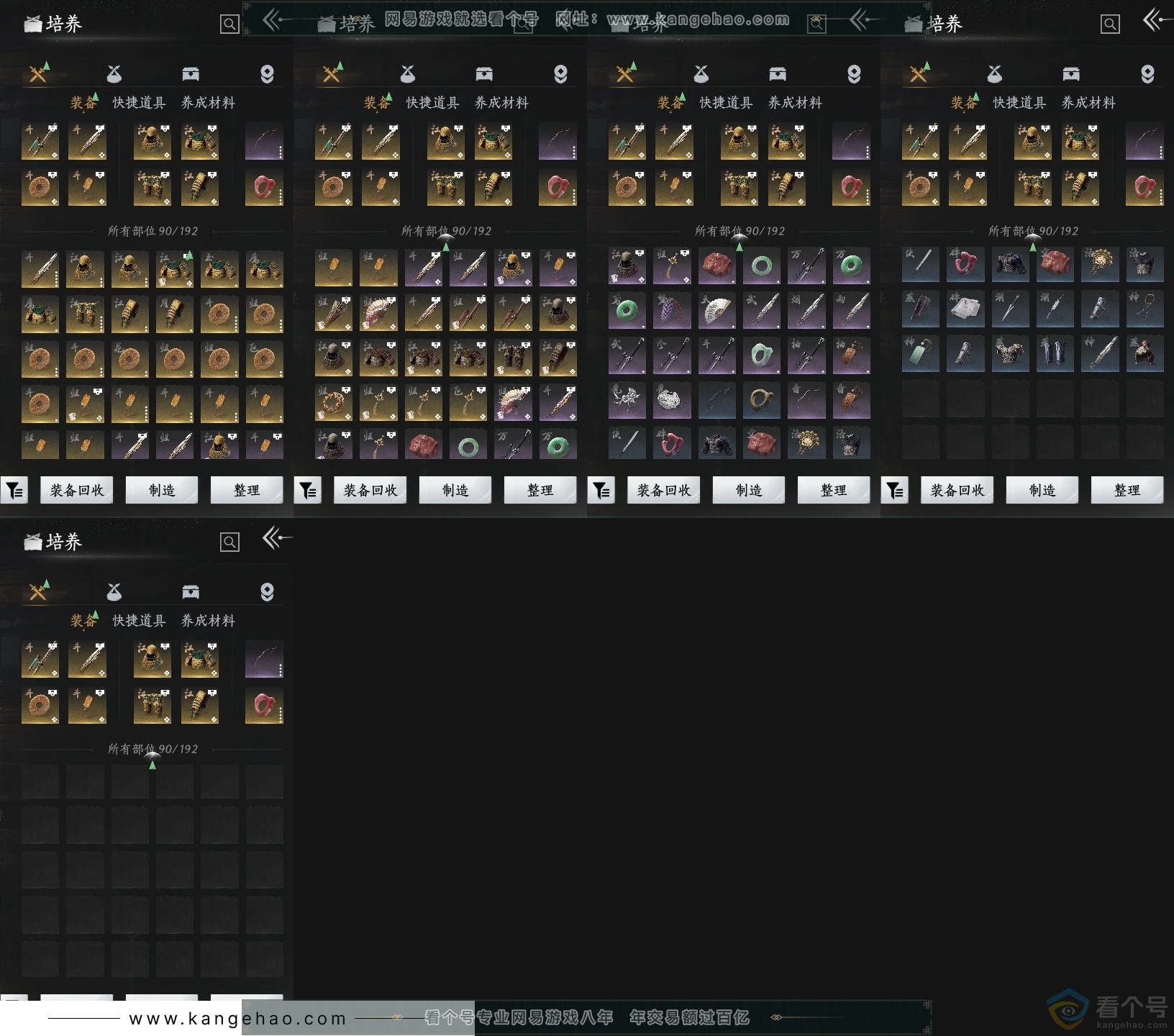The image size is (1174, 1036).
Task: Select pouch category icon in second panel
Action: [x=408, y=73]
